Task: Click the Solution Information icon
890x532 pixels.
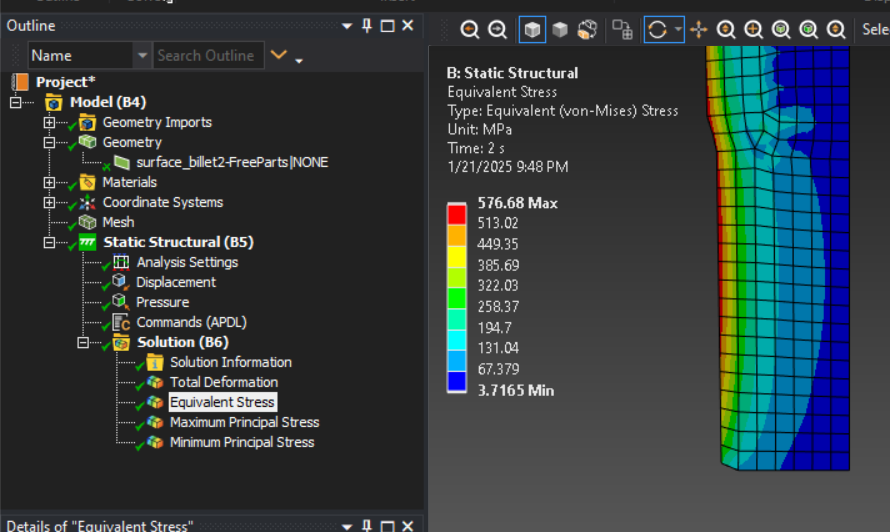Action: pyautogui.click(x=154, y=362)
